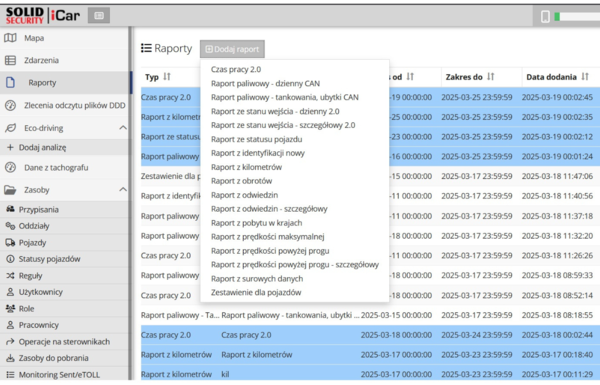Sort by Data dodania column arrows
The width and height of the screenshot is (600, 385).
tap(585, 77)
